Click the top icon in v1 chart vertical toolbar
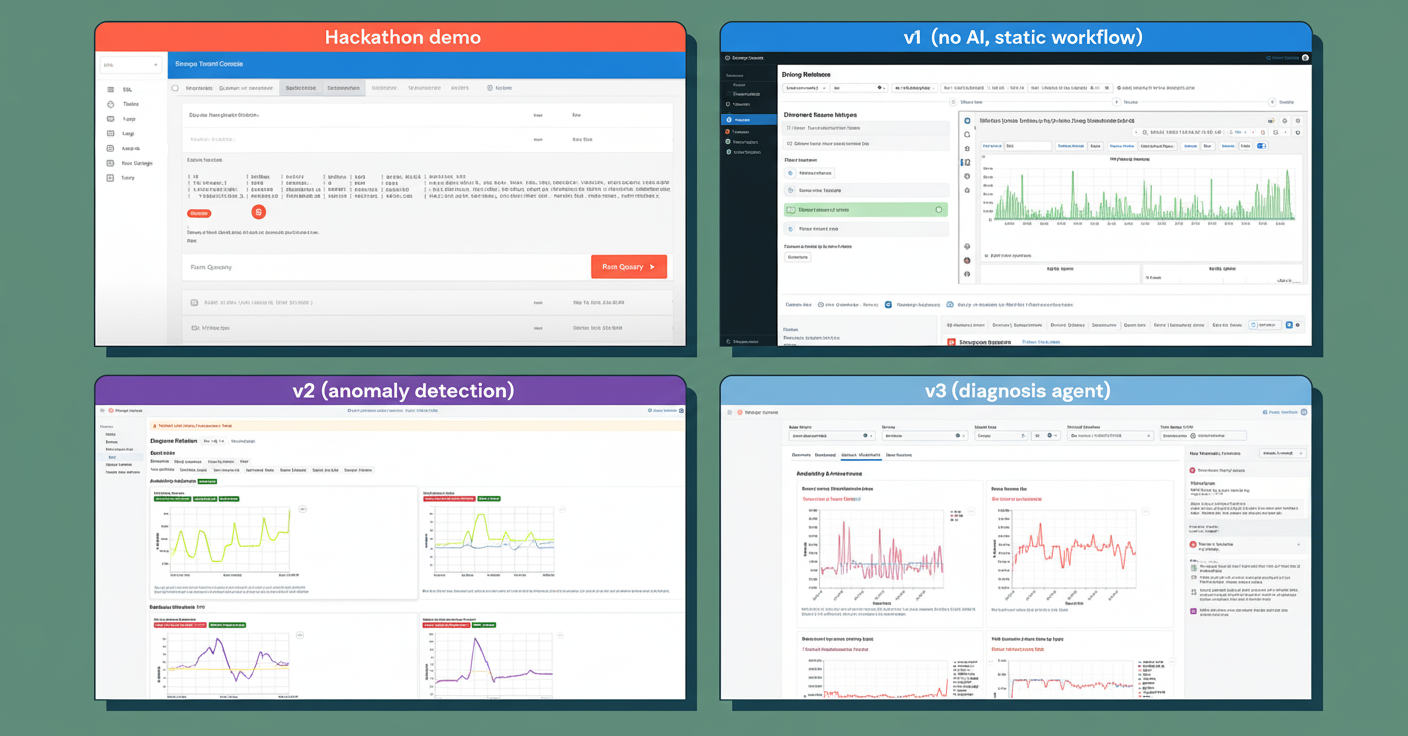Image resolution: width=1408 pixels, height=736 pixels. click(967, 120)
